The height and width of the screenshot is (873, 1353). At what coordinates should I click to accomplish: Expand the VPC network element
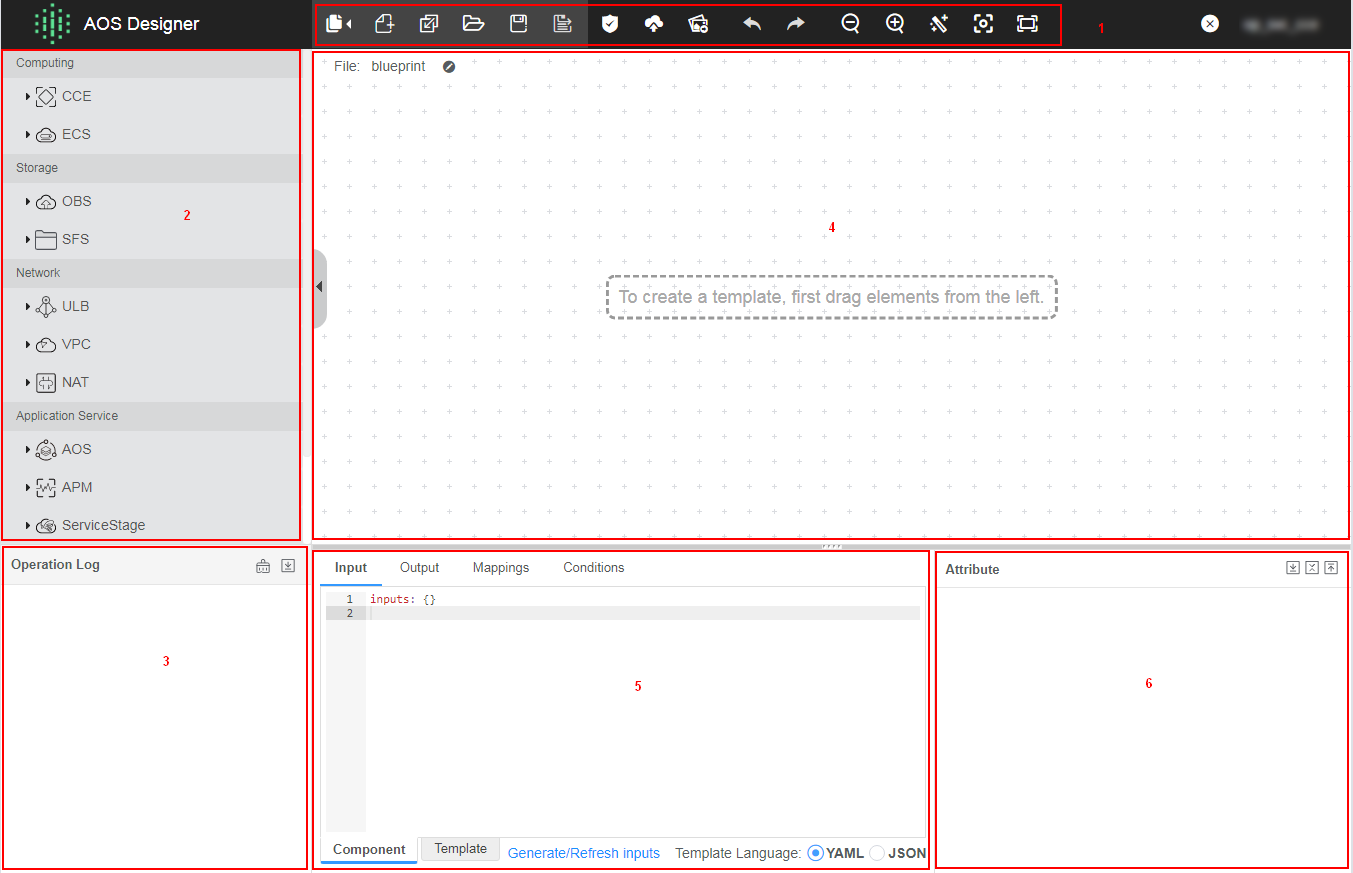[x=28, y=345]
